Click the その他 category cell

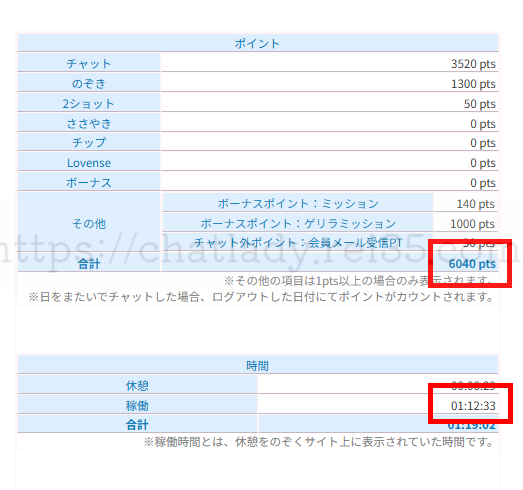tap(89, 223)
